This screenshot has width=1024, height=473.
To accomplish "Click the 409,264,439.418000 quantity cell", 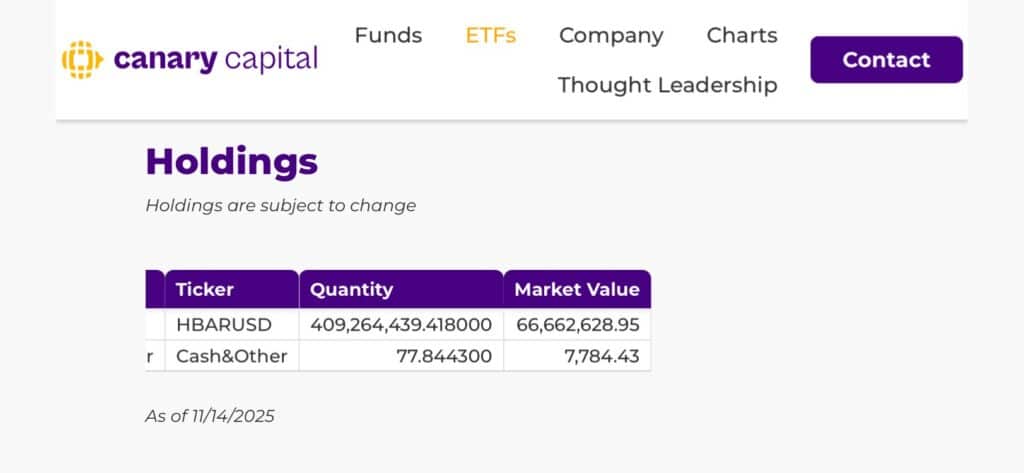I will tap(401, 324).
